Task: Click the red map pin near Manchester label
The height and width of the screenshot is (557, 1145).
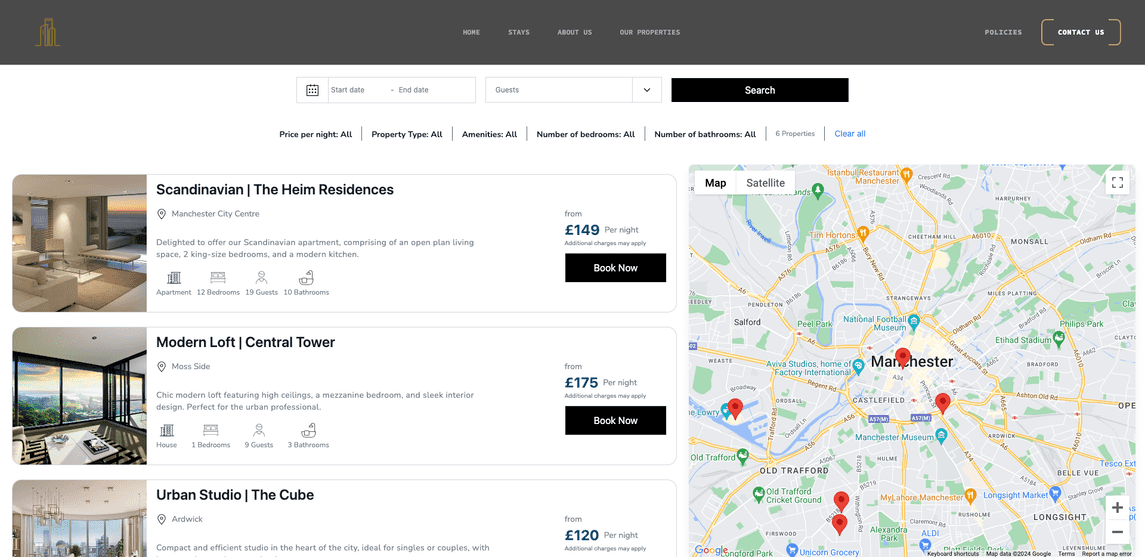Action: pos(903,357)
